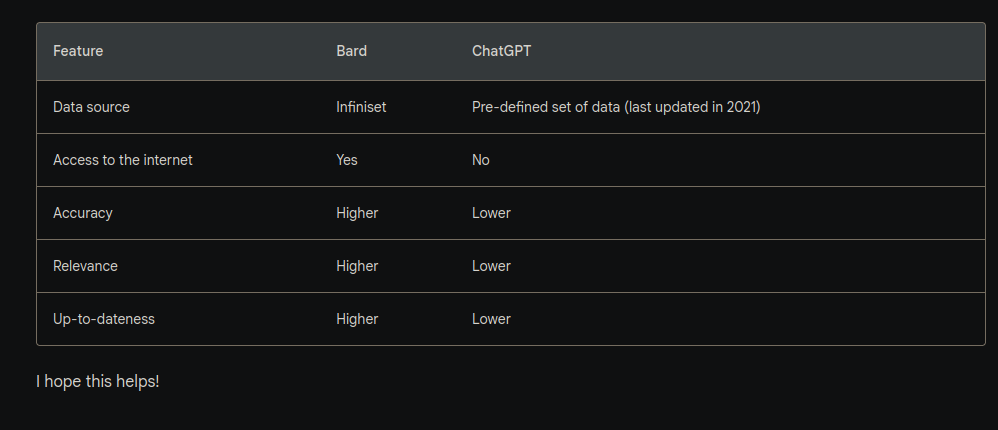Click Lower in the Up-to-dateness row

pyautogui.click(x=491, y=319)
